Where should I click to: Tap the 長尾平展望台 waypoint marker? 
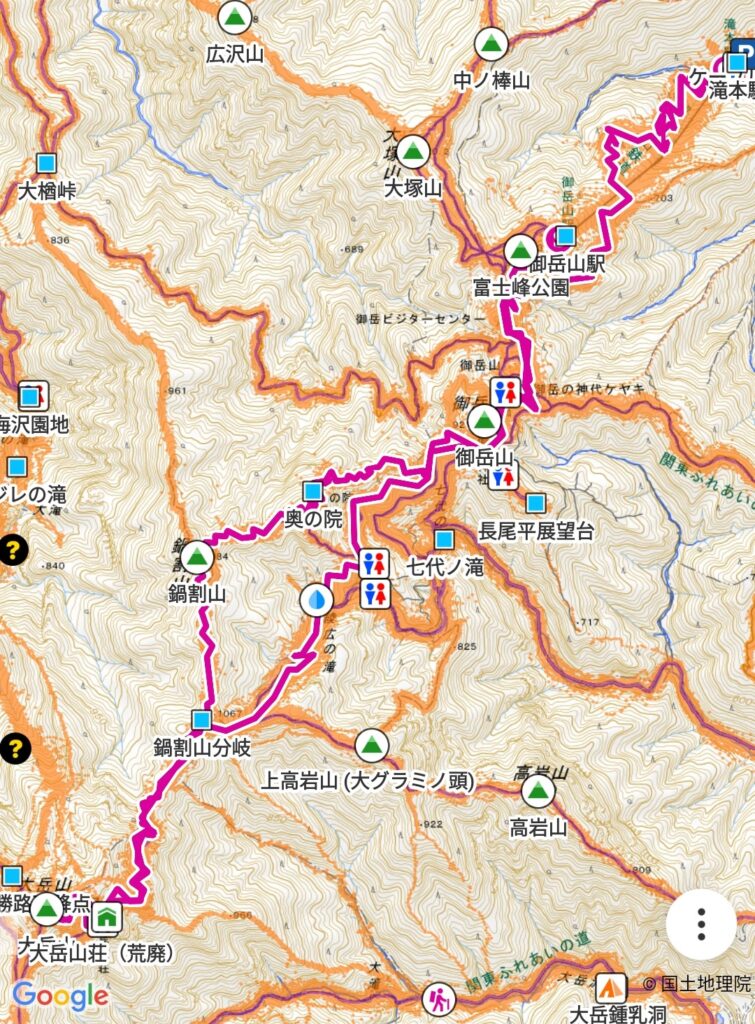click(x=536, y=503)
